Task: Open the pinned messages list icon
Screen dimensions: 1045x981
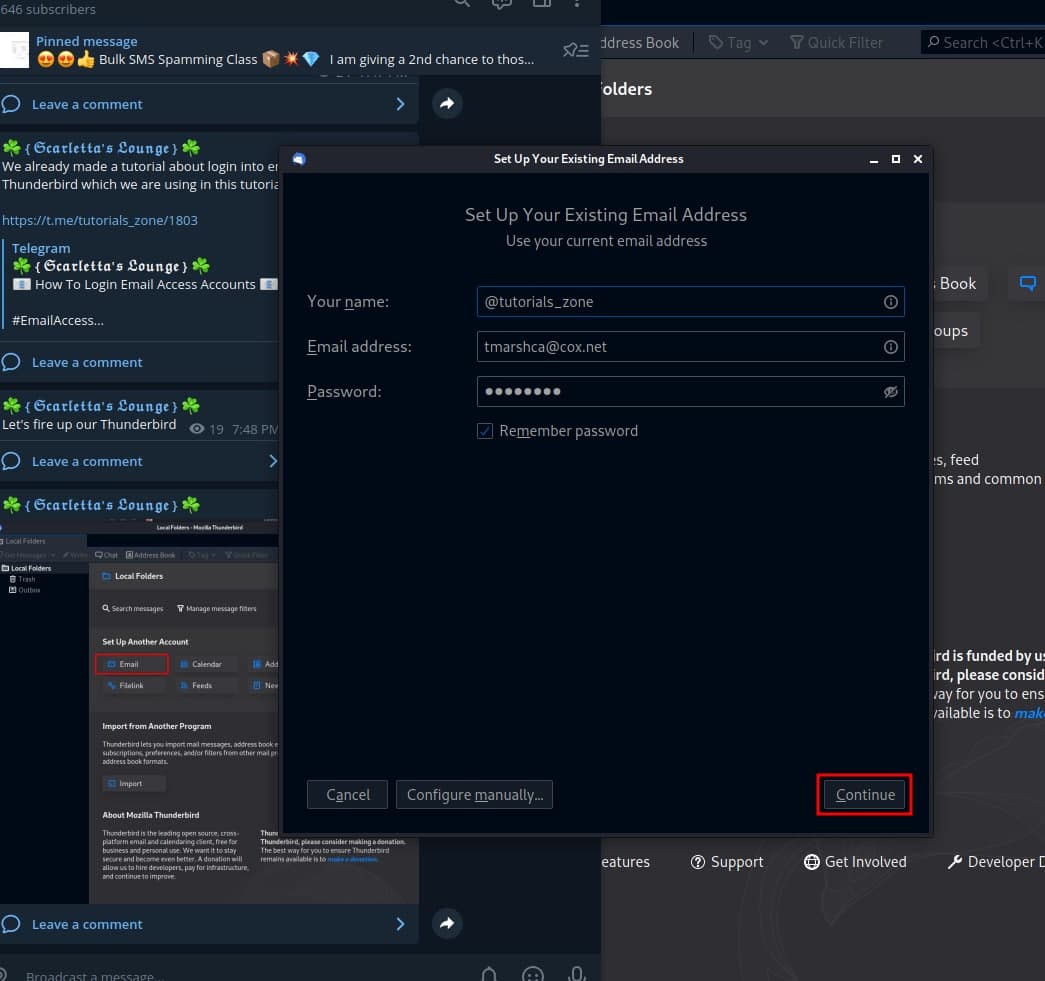Action: pos(575,50)
